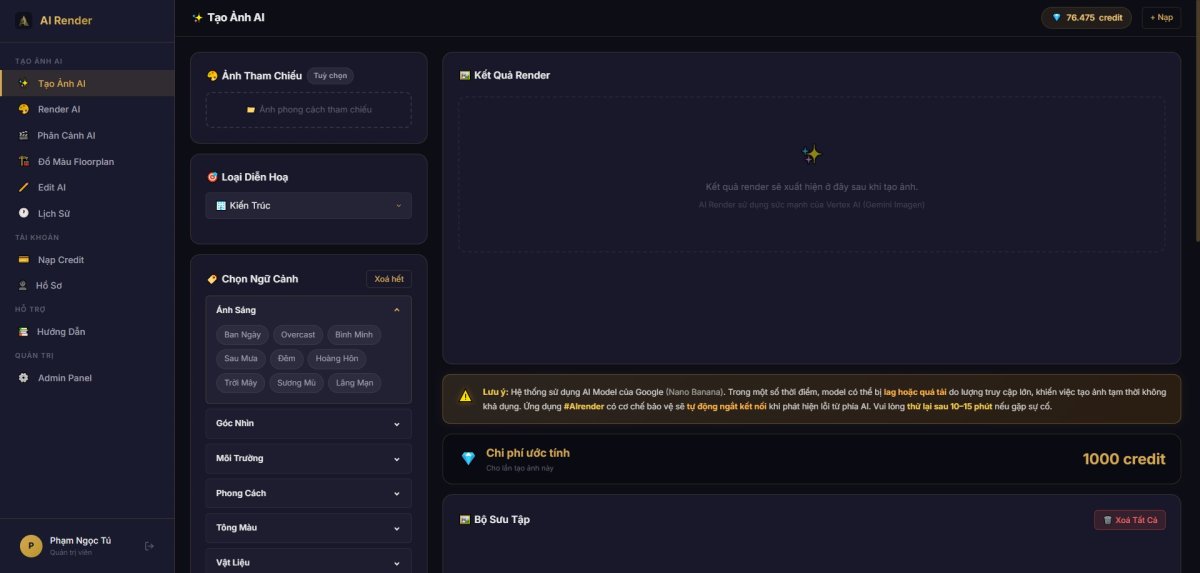Expand the Góc Nhìn section
The width and height of the screenshot is (1200, 573).
(308, 424)
